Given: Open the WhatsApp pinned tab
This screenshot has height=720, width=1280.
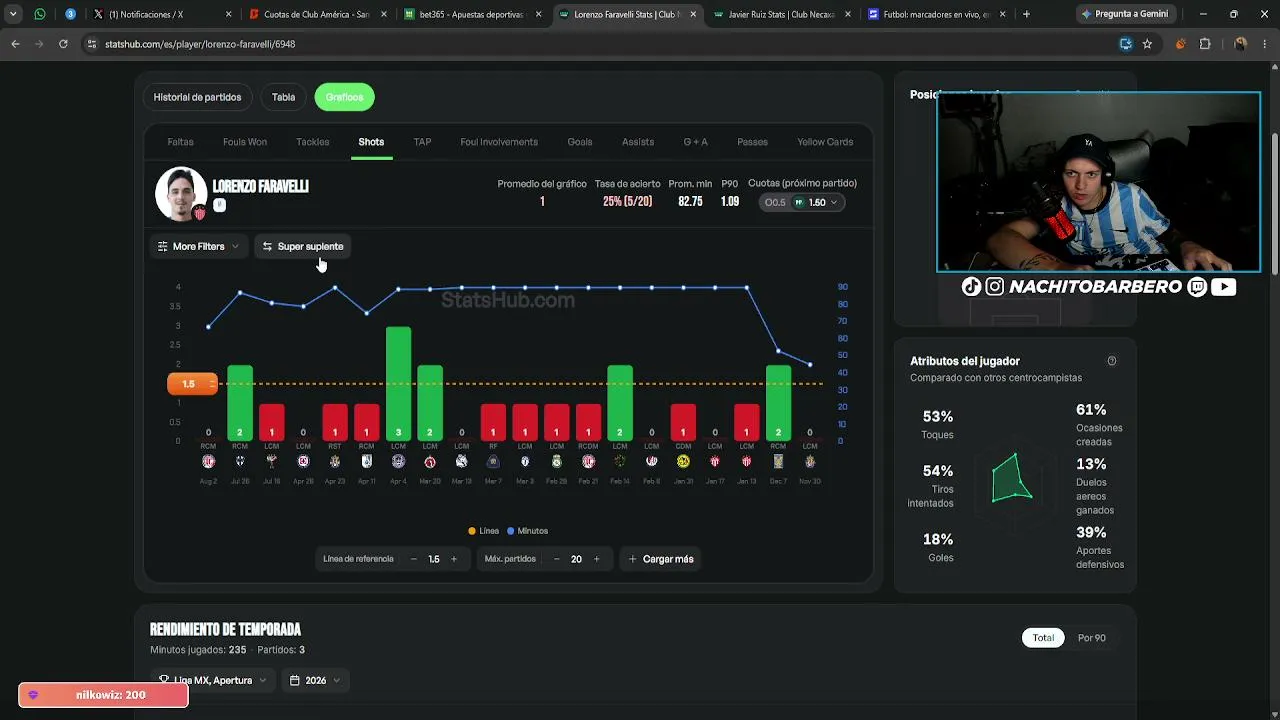Looking at the screenshot, I should click(x=40, y=14).
